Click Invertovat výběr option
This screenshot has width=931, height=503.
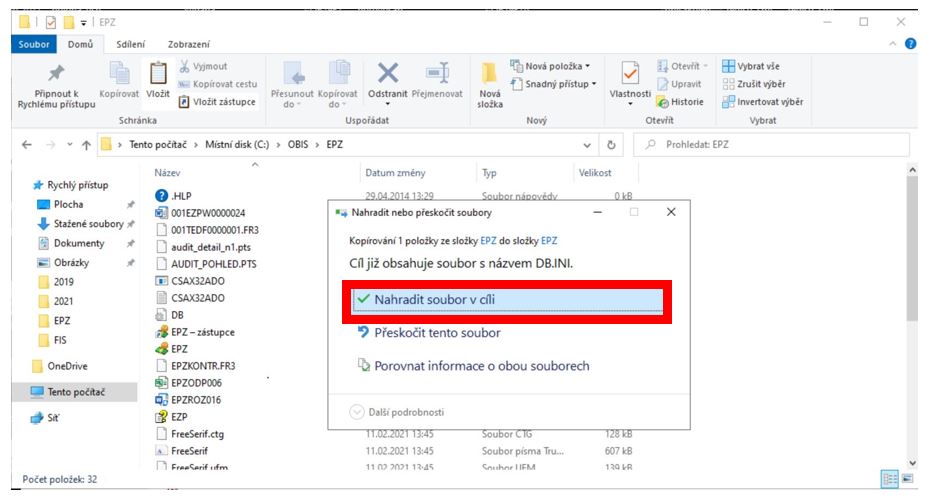[x=764, y=101]
